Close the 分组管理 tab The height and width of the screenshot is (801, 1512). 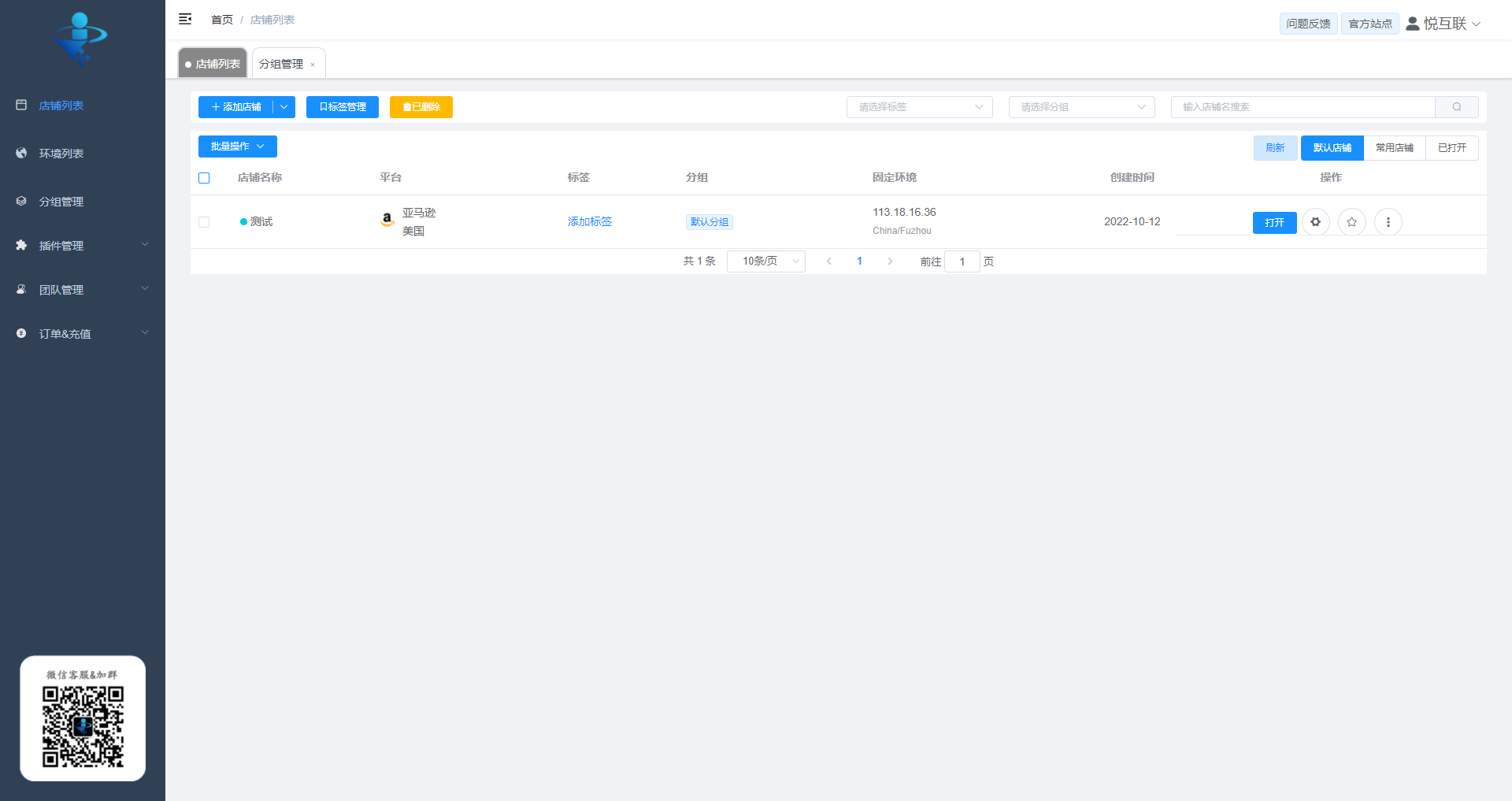pyautogui.click(x=313, y=65)
